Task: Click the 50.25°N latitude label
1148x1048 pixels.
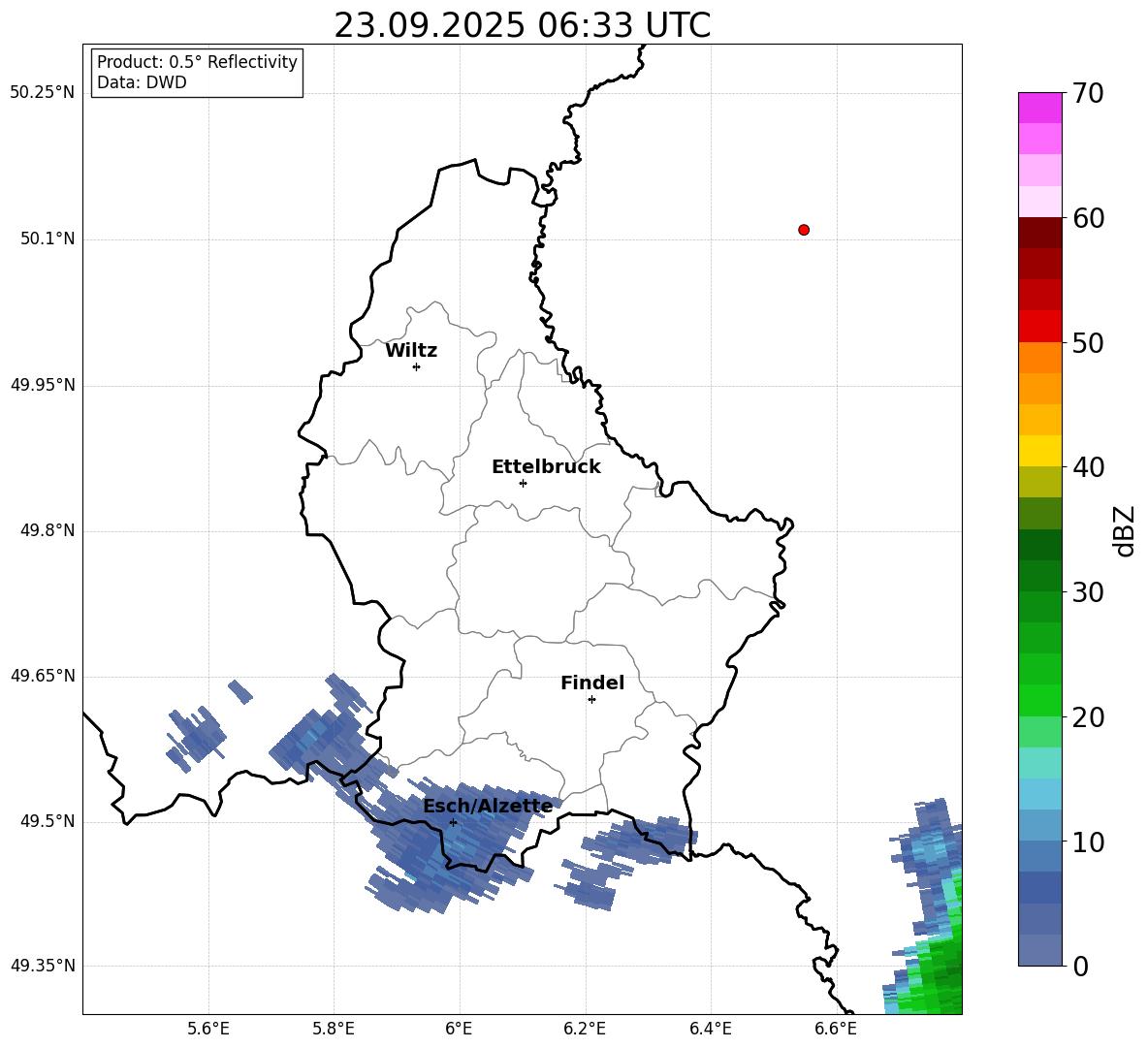Action: [x=43, y=93]
